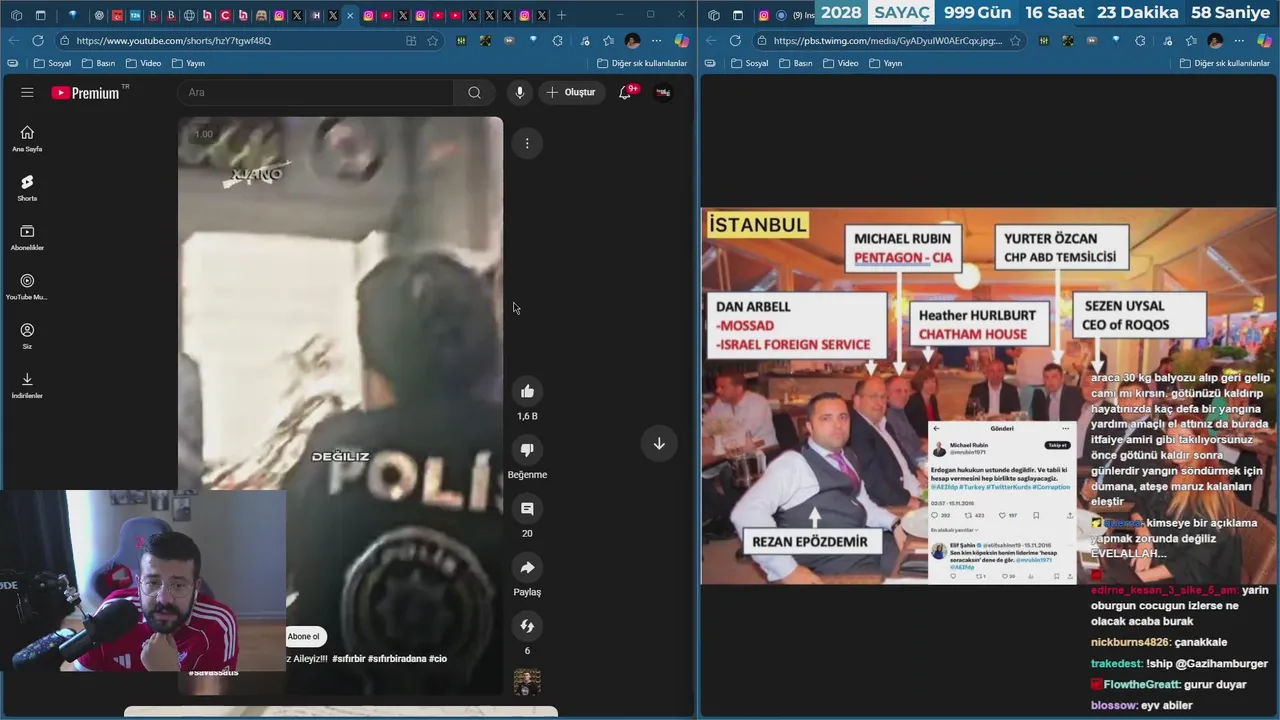The height and width of the screenshot is (720, 1280).
Task: Click the İSTANBUL meeting image in right window
Action: [x=989, y=396]
